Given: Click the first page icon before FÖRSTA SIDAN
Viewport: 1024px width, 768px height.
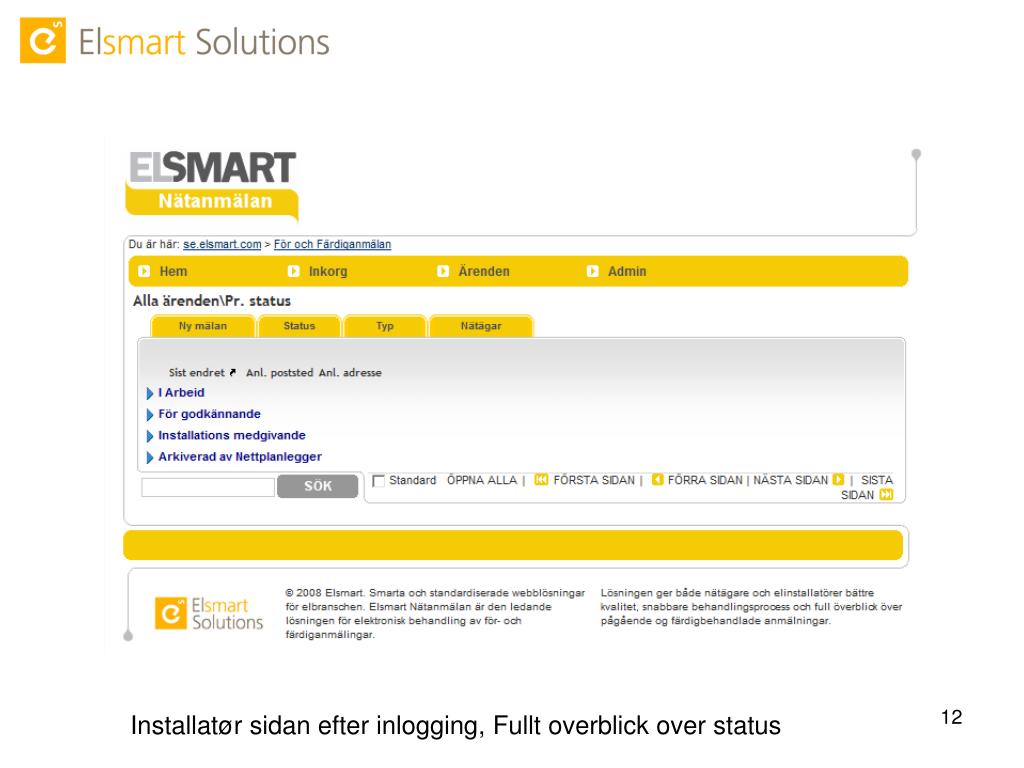Looking at the screenshot, I should pos(541,480).
